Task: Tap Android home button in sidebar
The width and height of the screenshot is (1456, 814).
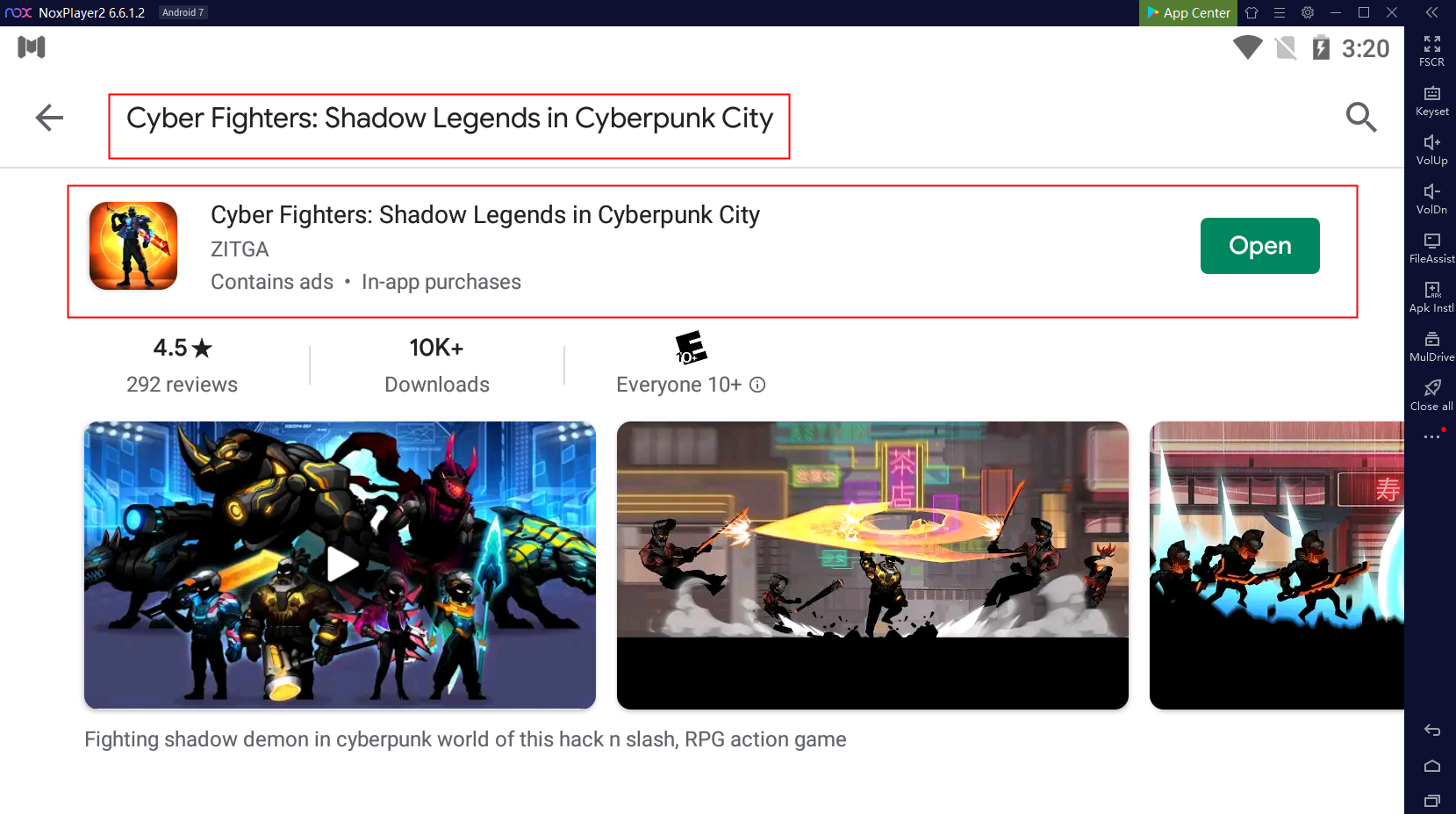Action: tap(1431, 766)
